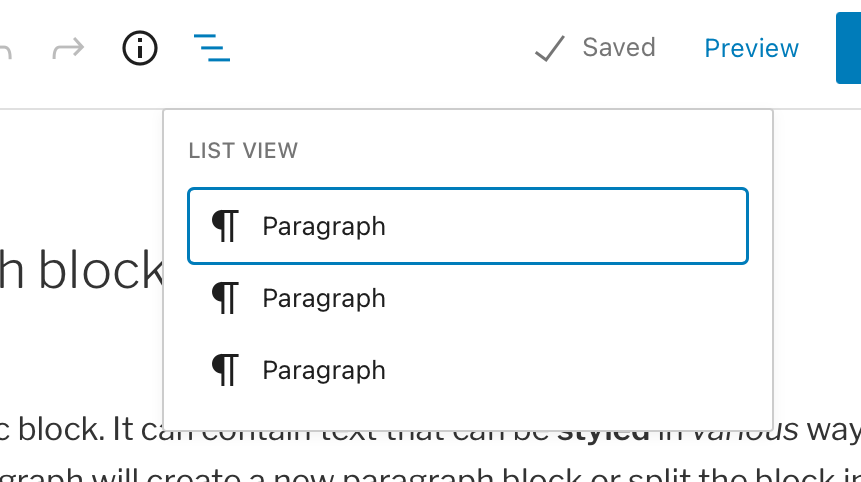Click the Saved checkmark icon
Viewport: 861px width, 482px height.
click(549, 48)
